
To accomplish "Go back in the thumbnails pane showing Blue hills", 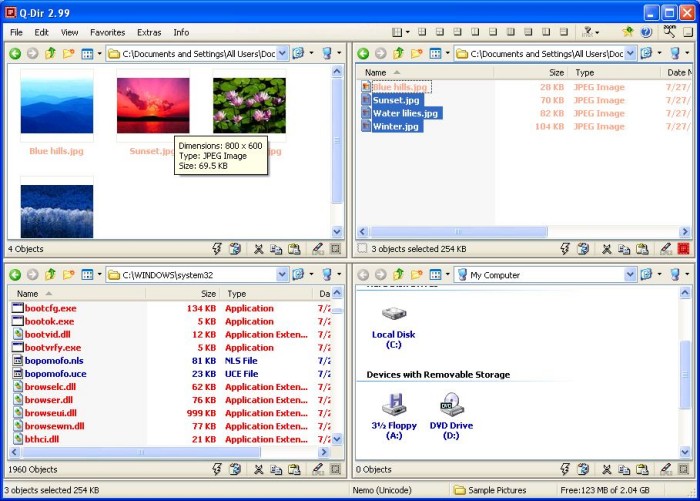I will [15, 54].
